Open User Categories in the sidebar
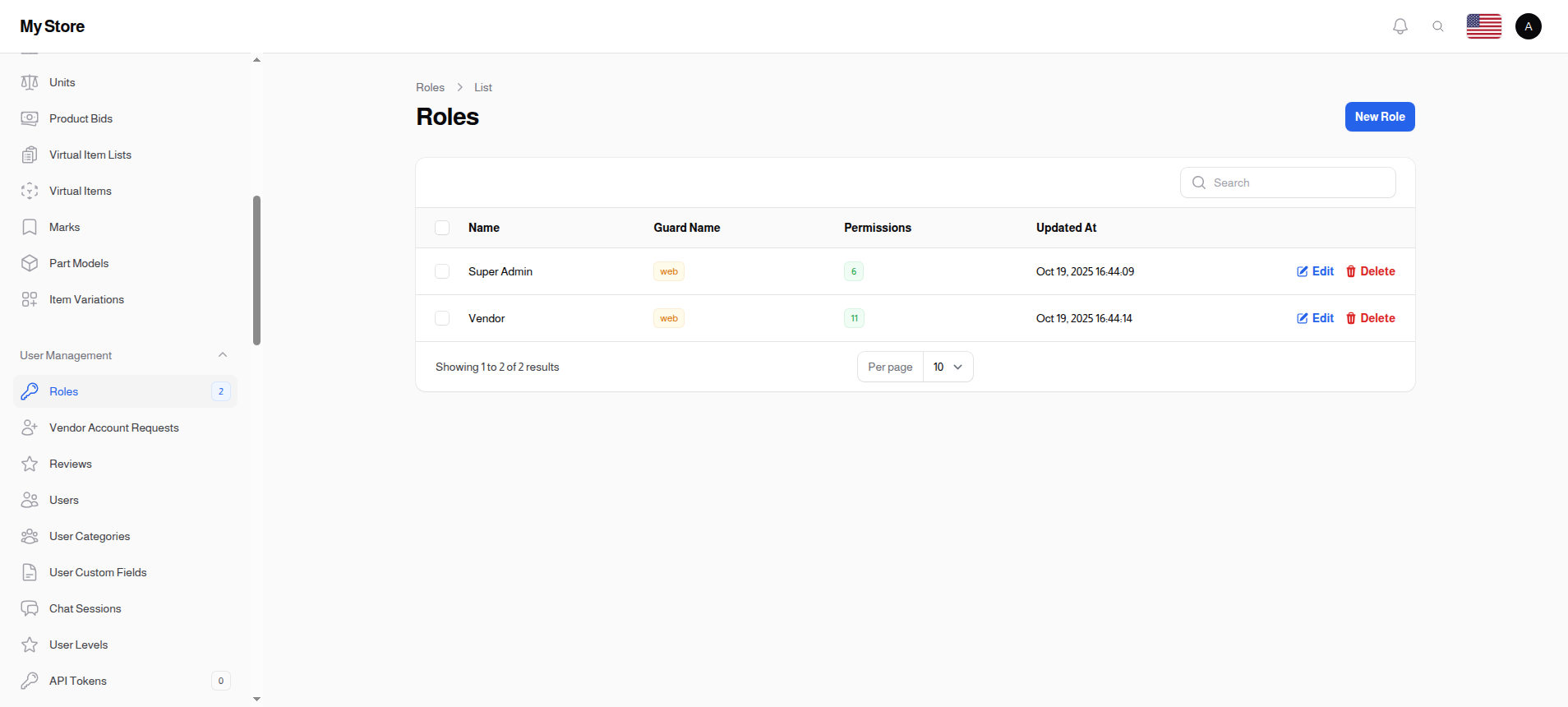This screenshot has width=1568, height=707. pyautogui.click(x=125, y=536)
